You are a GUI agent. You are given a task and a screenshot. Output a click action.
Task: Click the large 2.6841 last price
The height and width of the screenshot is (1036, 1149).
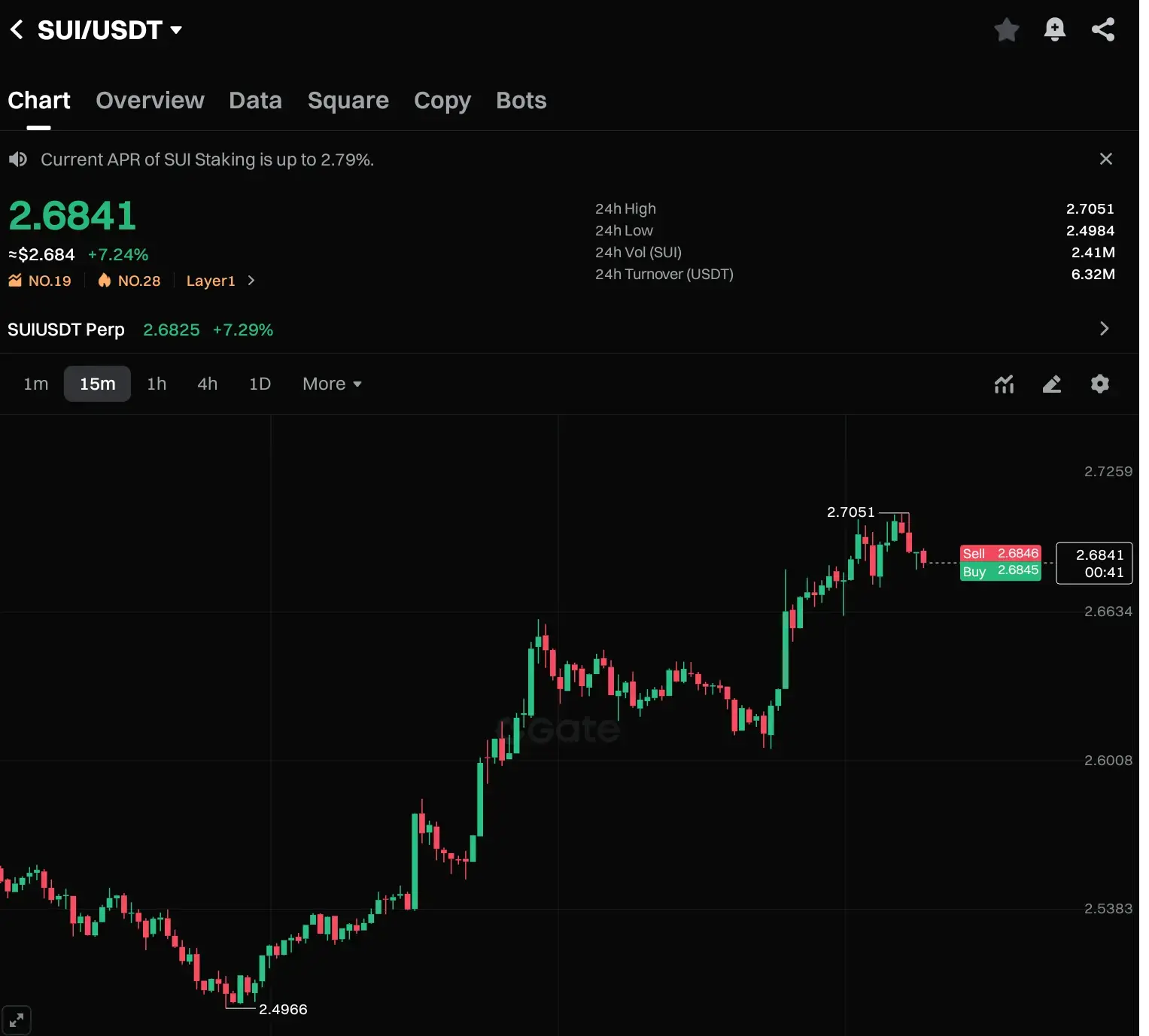(72, 216)
